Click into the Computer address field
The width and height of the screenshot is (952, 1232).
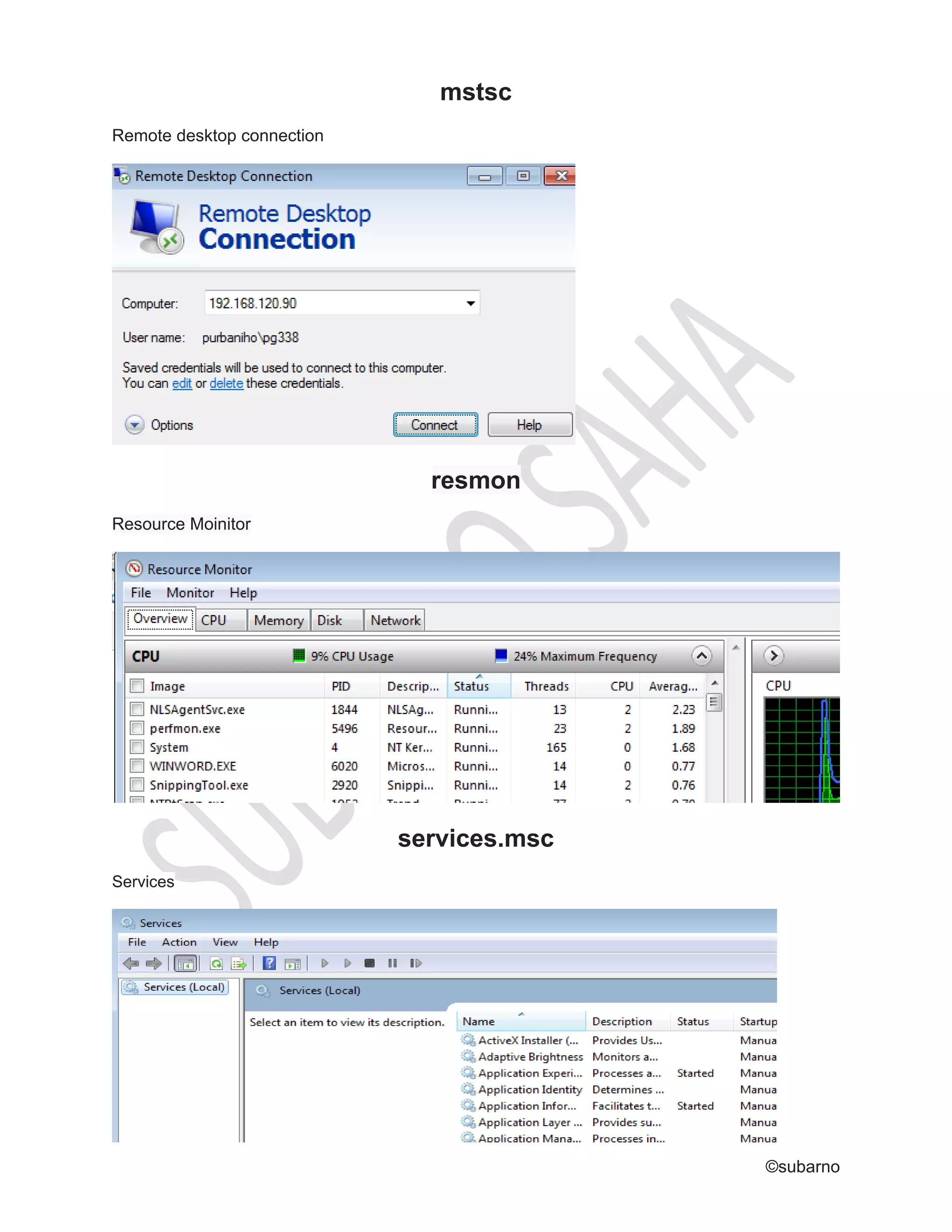point(342,303)
